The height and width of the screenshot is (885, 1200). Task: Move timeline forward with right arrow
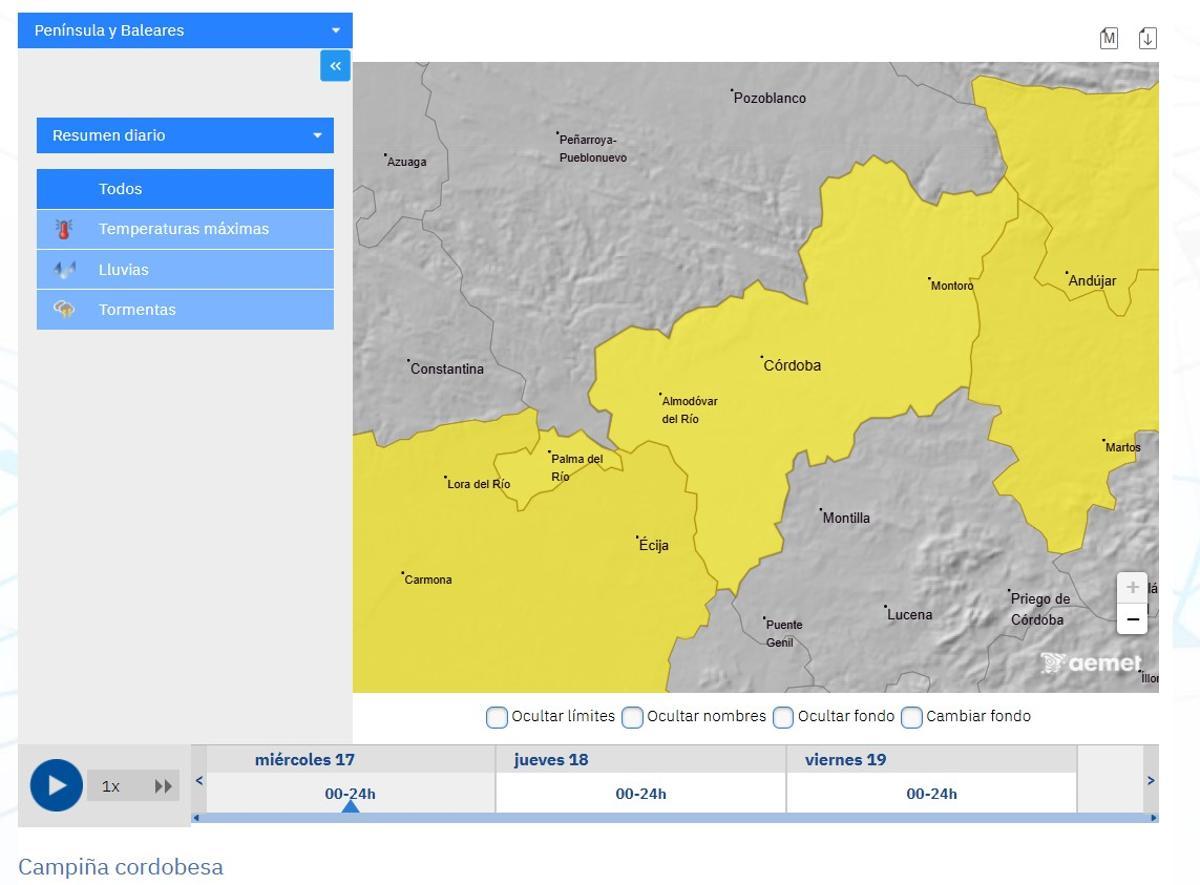[x=1150, y=780]
